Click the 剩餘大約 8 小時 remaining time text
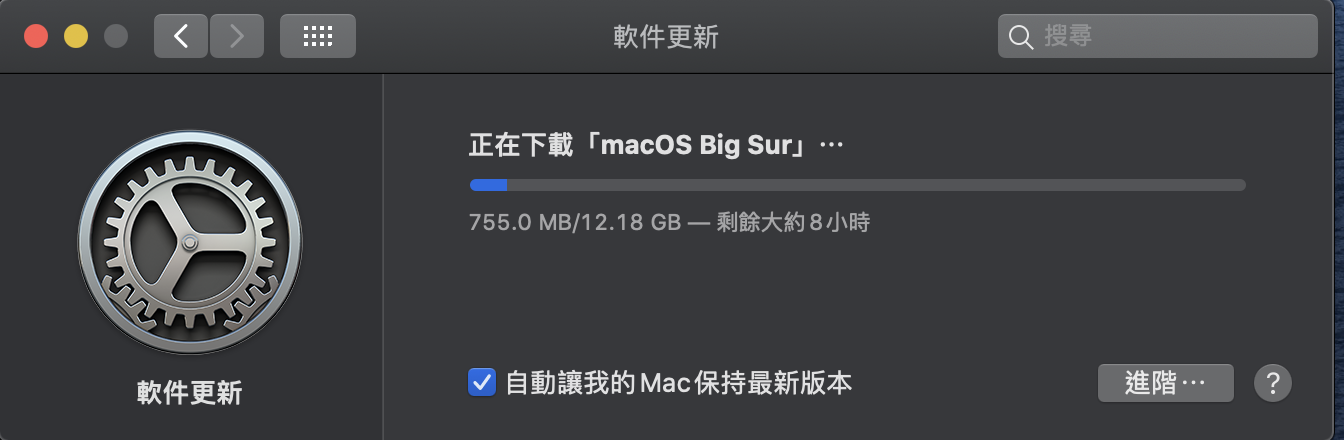This screenshot has height=440, width=1344. [793, 222]
